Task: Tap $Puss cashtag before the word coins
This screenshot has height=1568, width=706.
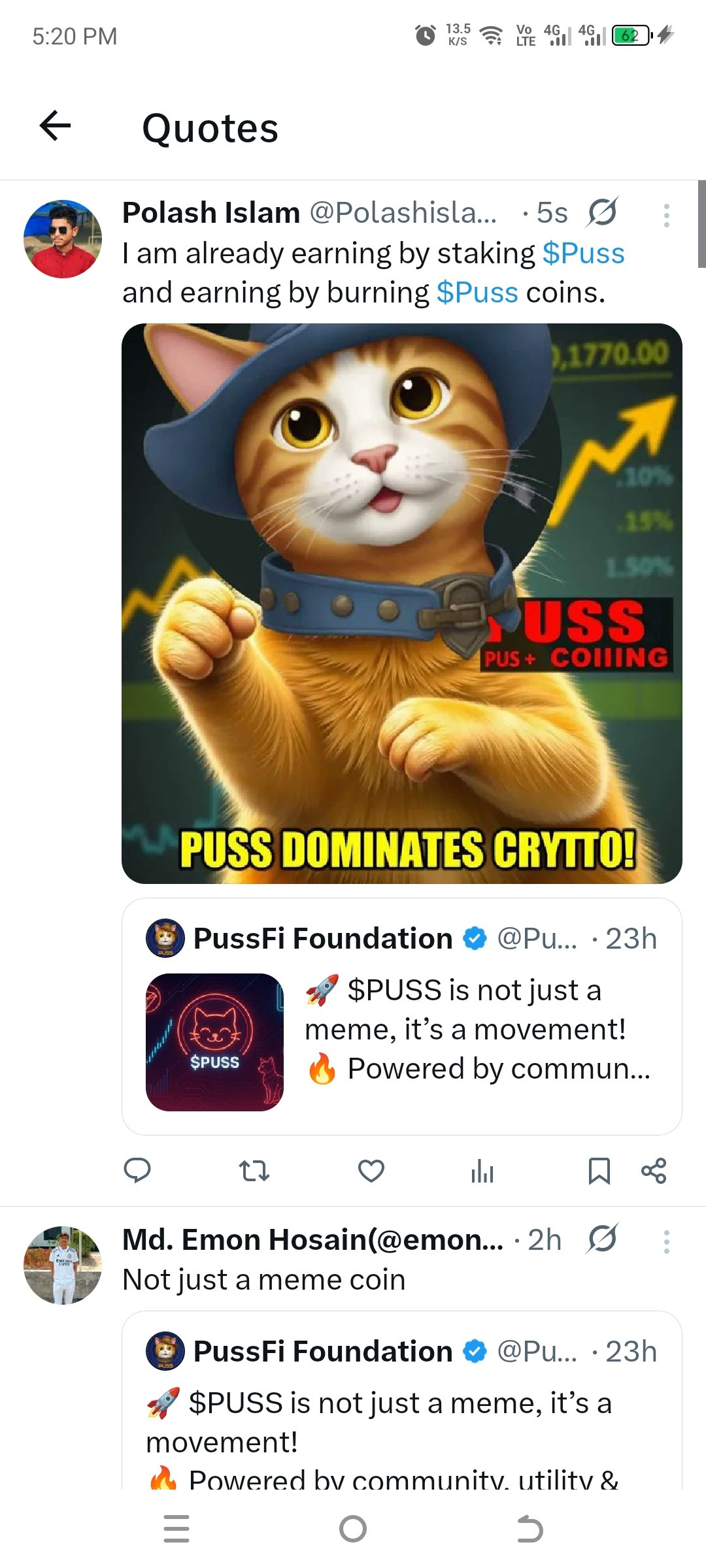Action: click(477, 293)
